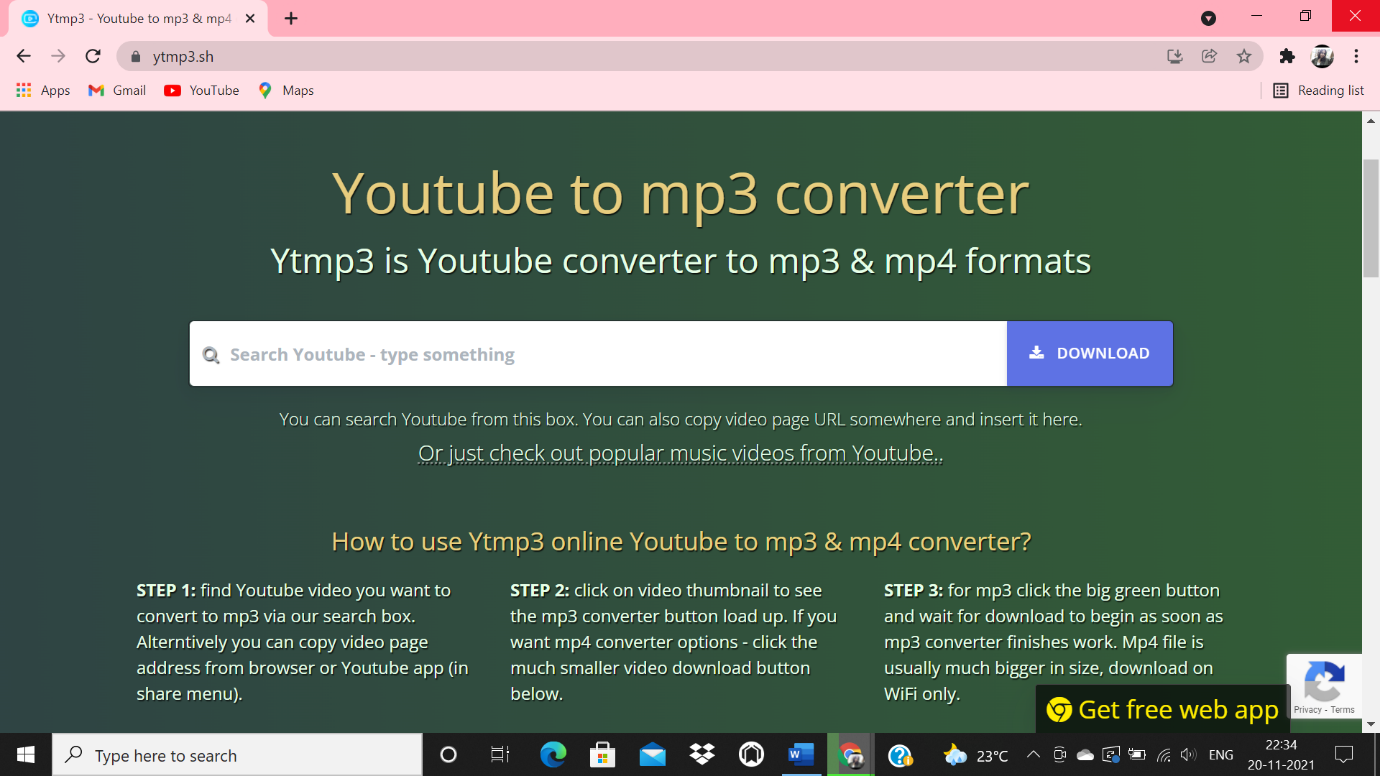Open Microsoft Store from taskbar
This screenshot has height=776, width=1380.
click(602, 755)
